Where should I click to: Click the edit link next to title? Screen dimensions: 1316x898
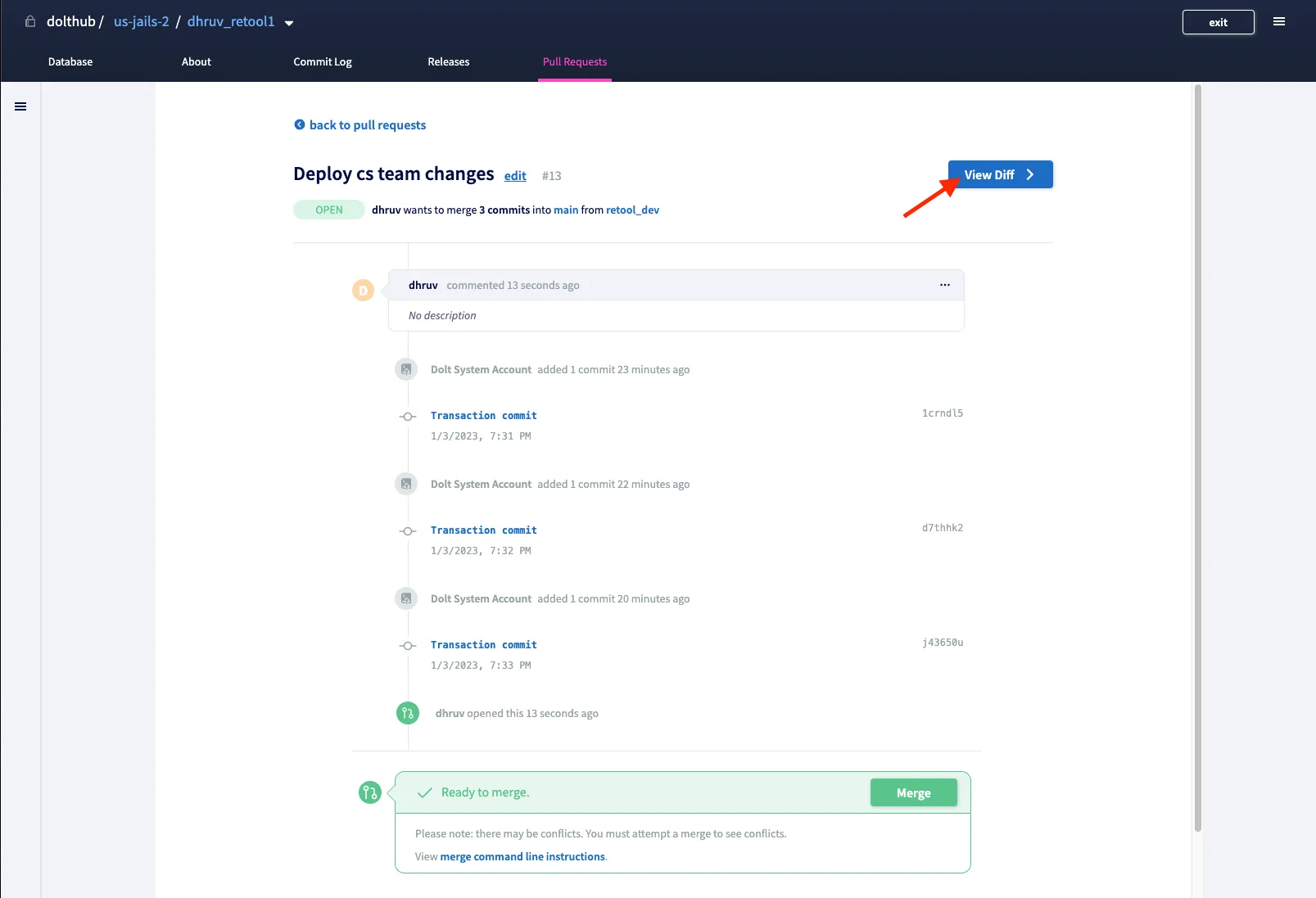(x=515, y=176)
